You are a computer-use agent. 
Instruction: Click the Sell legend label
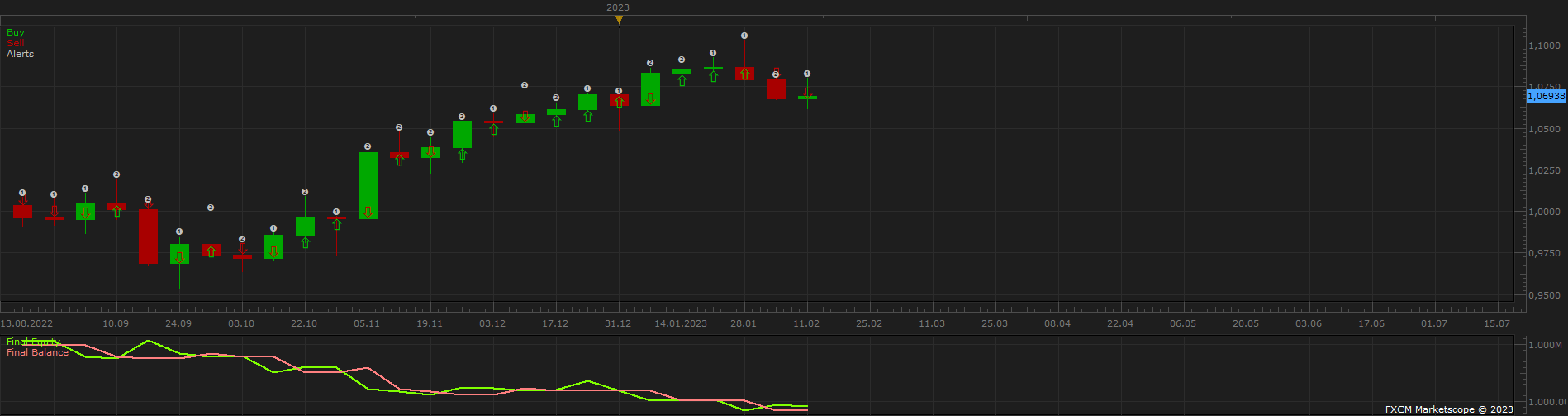pyautogui.click(x=16, y=43)
